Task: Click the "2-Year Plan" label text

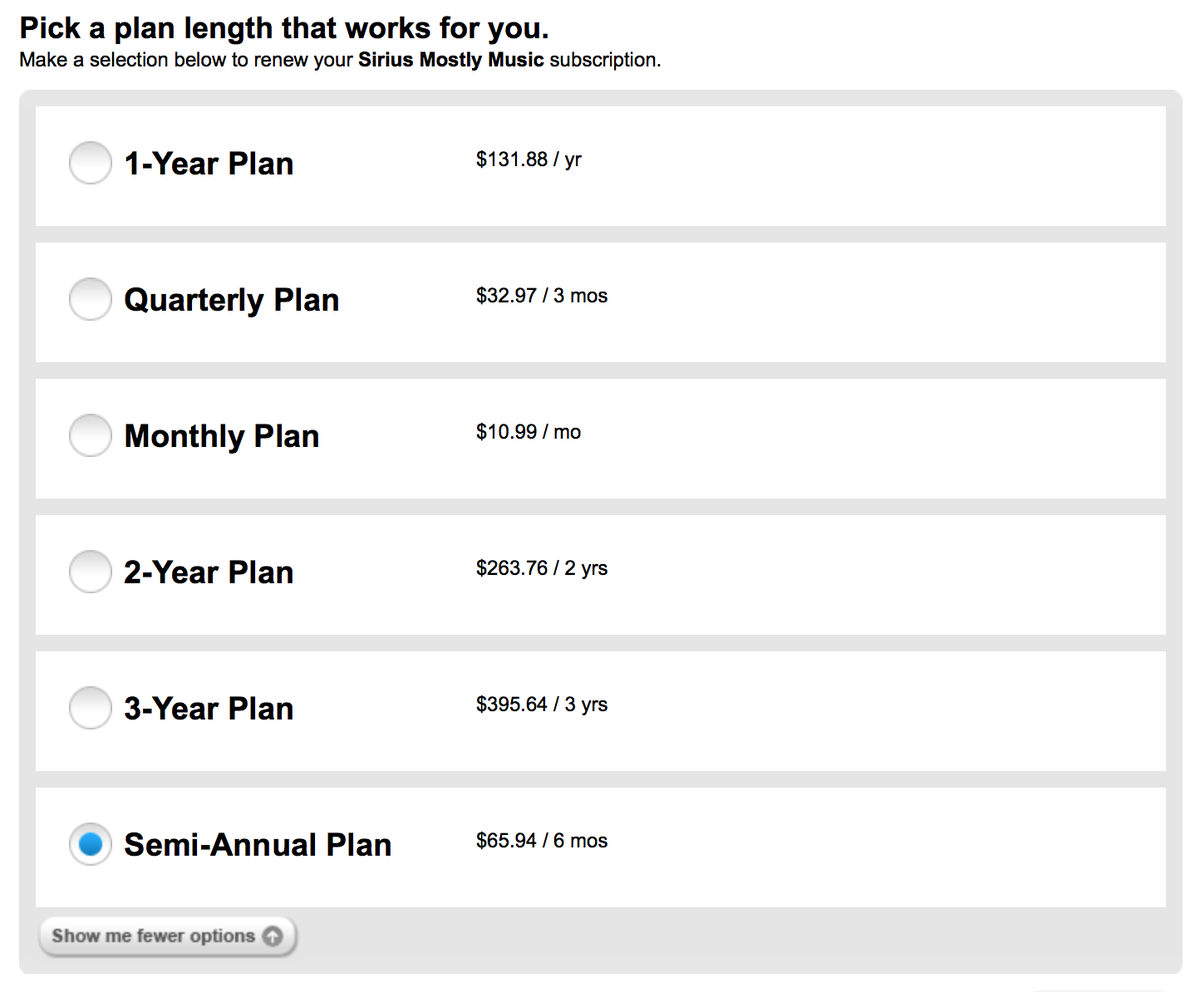Action: (208, 572)
